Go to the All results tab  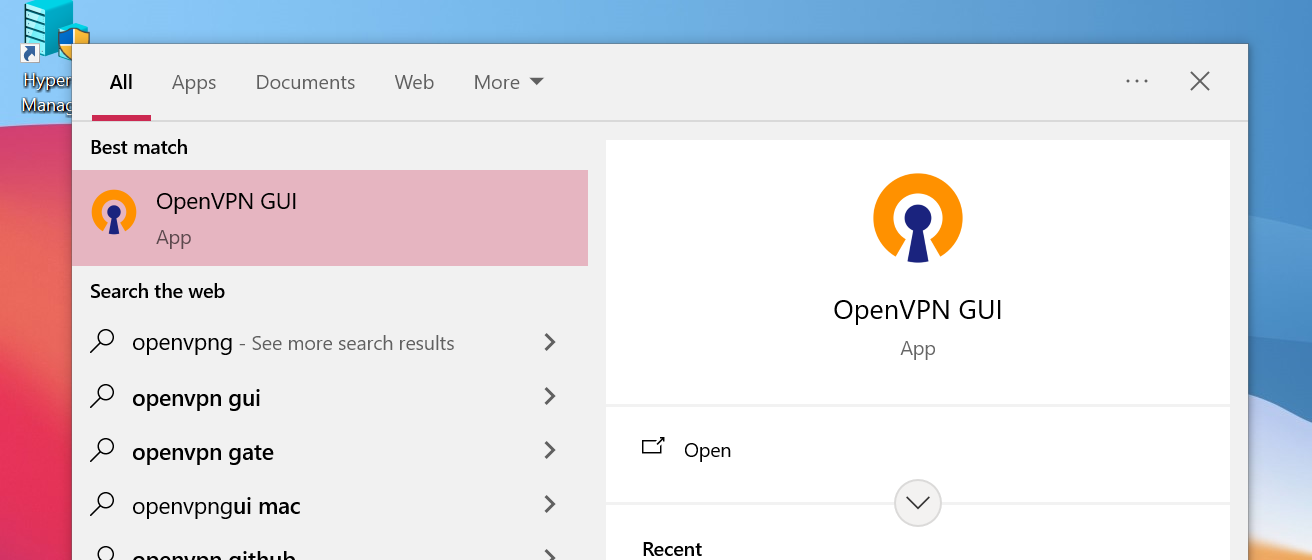click(x=121, y=82)
